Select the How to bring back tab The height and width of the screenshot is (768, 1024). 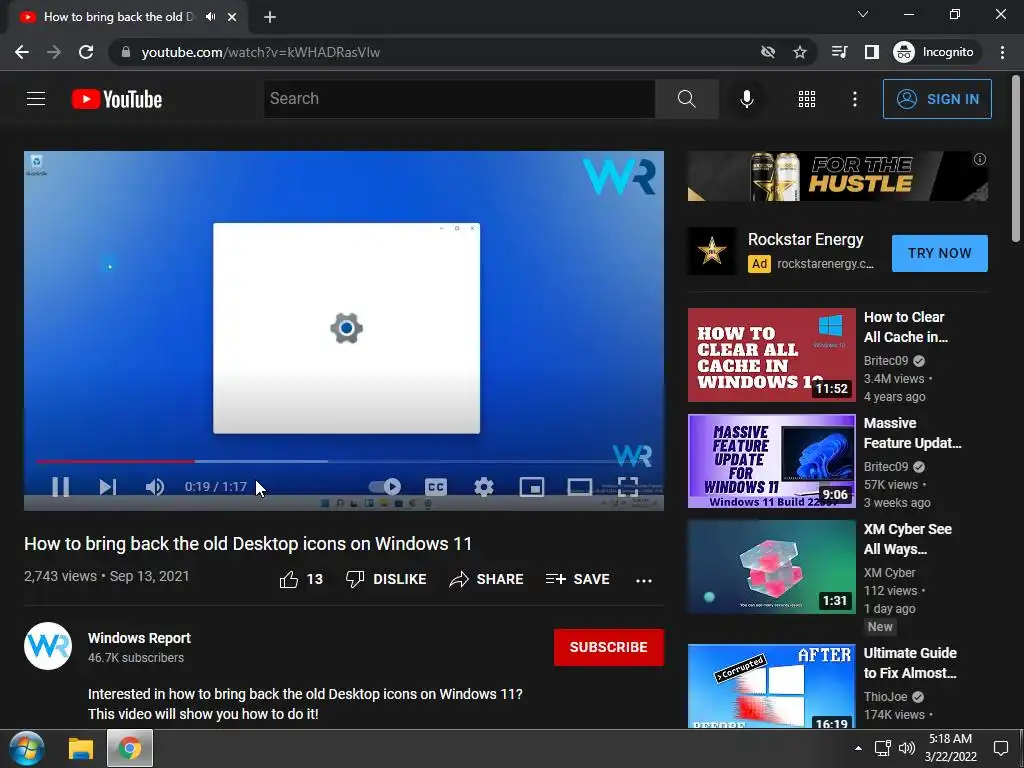(x=118, y=17)
